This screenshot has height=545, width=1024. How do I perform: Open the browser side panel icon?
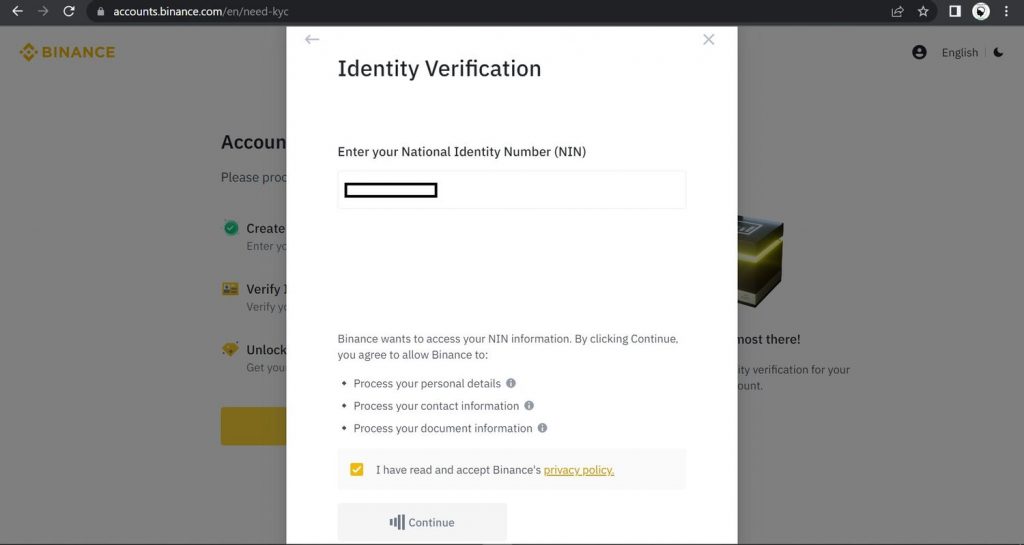(955, 11)
